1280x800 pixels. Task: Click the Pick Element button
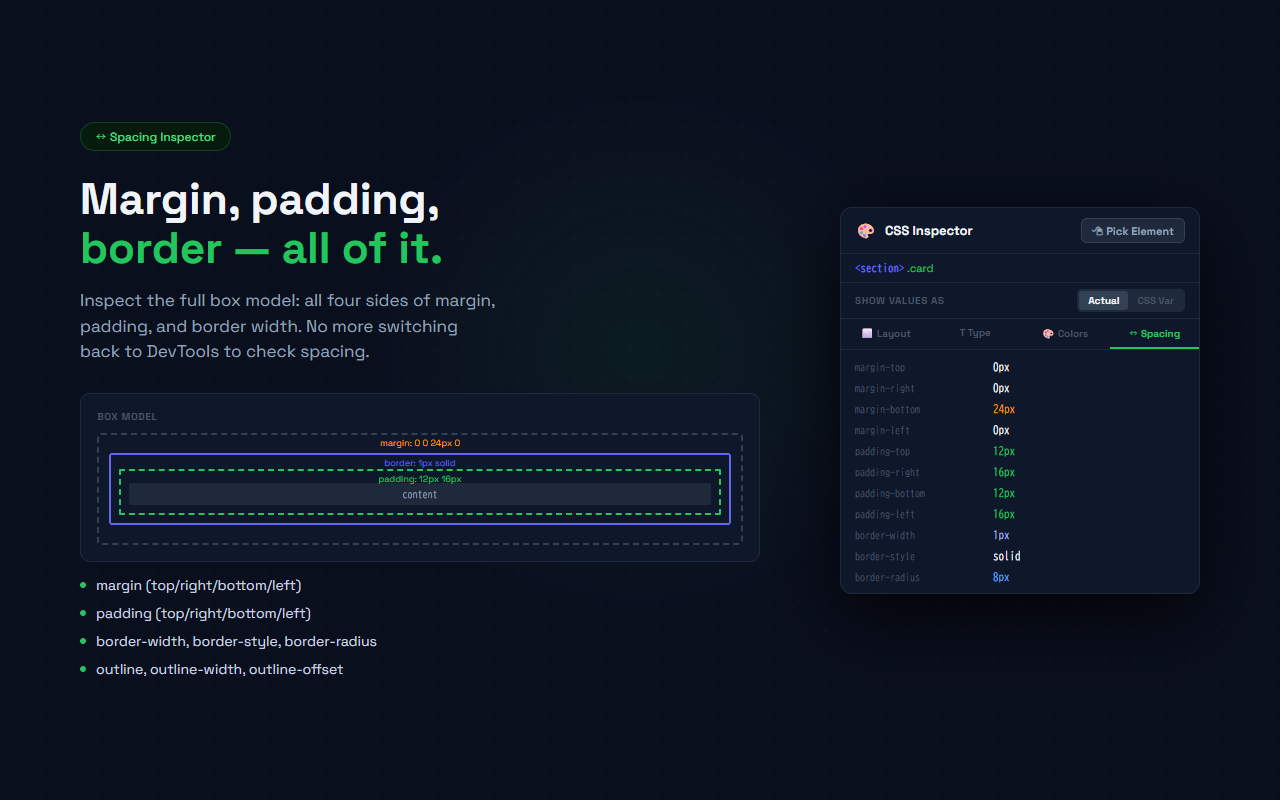pyautogui.click(x=1133, y=231)
